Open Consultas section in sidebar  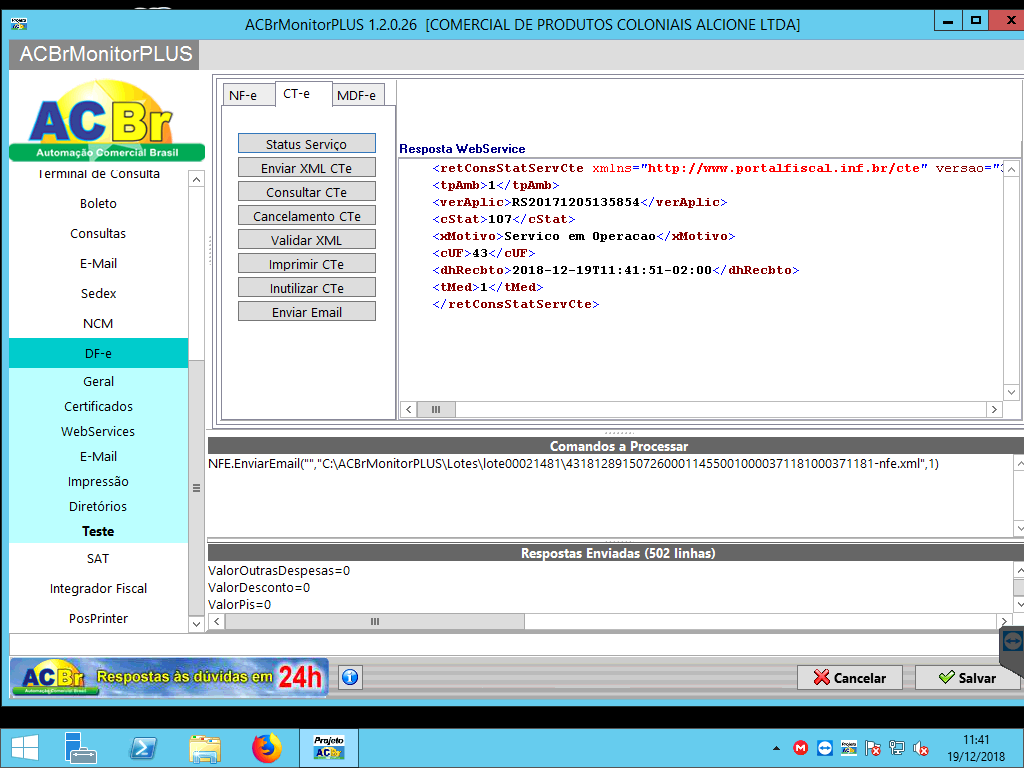pyautogui.click(x=99, y=233)
